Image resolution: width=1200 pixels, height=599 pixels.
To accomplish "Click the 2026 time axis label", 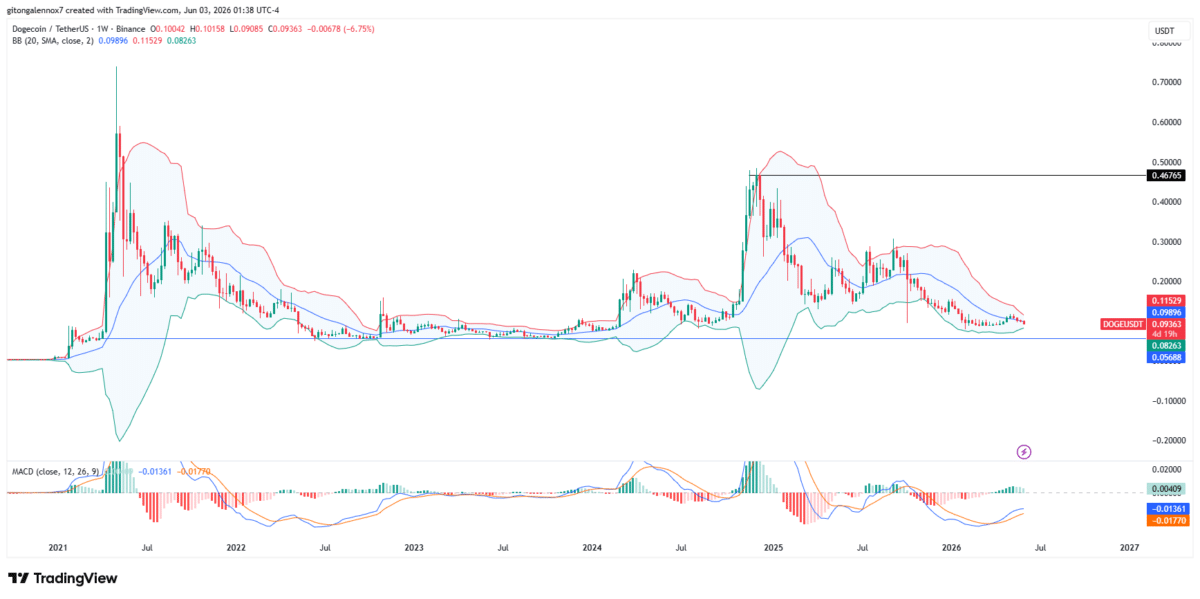I will (x=951, y=547).
